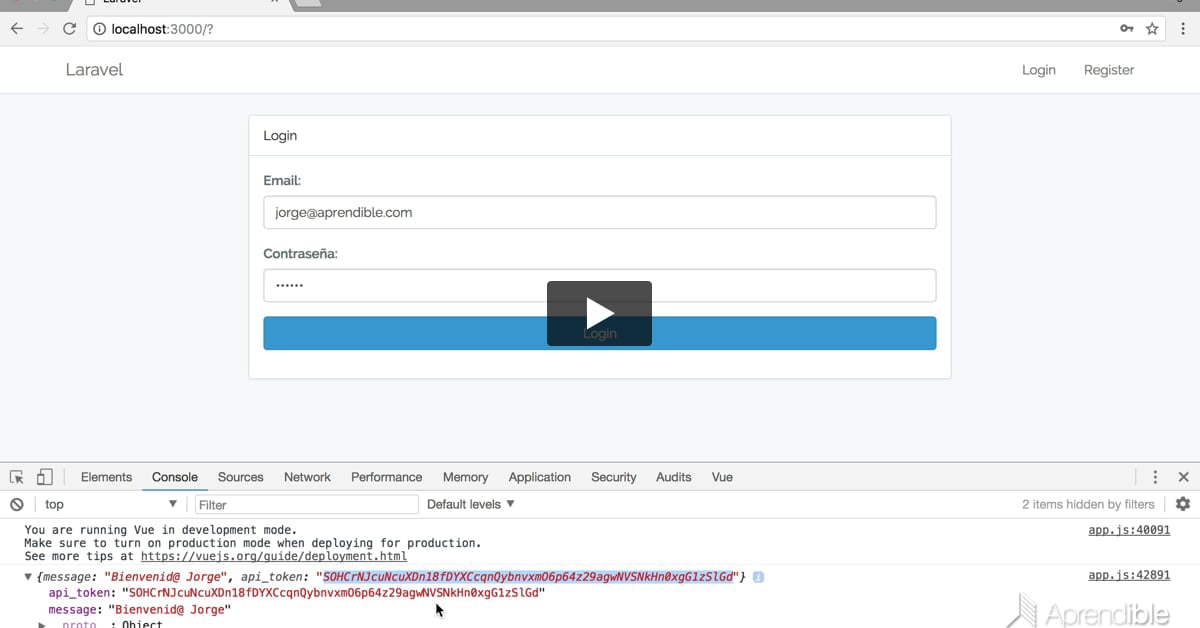This screenshot has height=628, width=1200.
Task: Click the '2 items hidden by filters' text
Action: click(x=1088, y=504)
